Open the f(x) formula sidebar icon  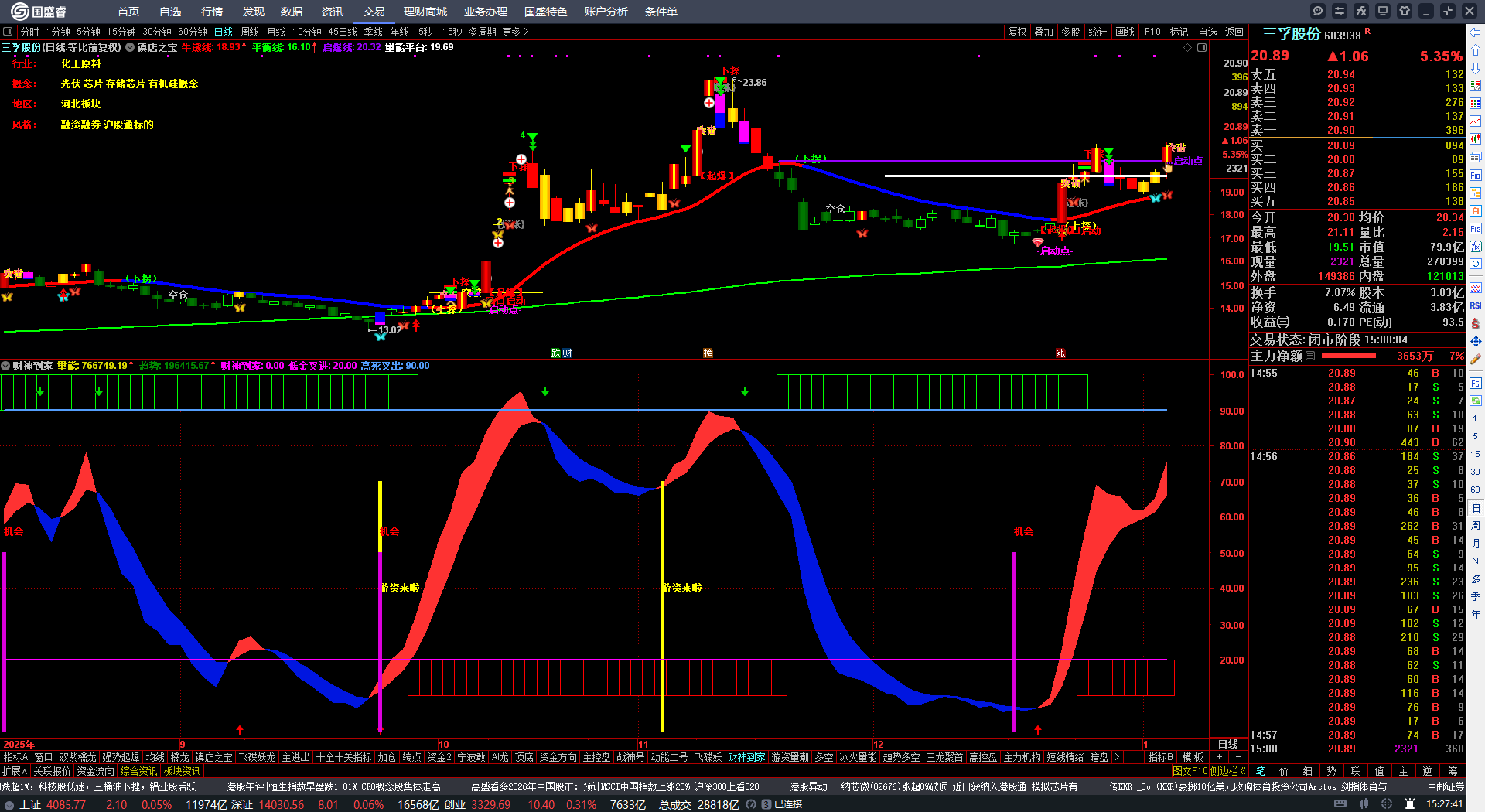(x=1476, y=247)
